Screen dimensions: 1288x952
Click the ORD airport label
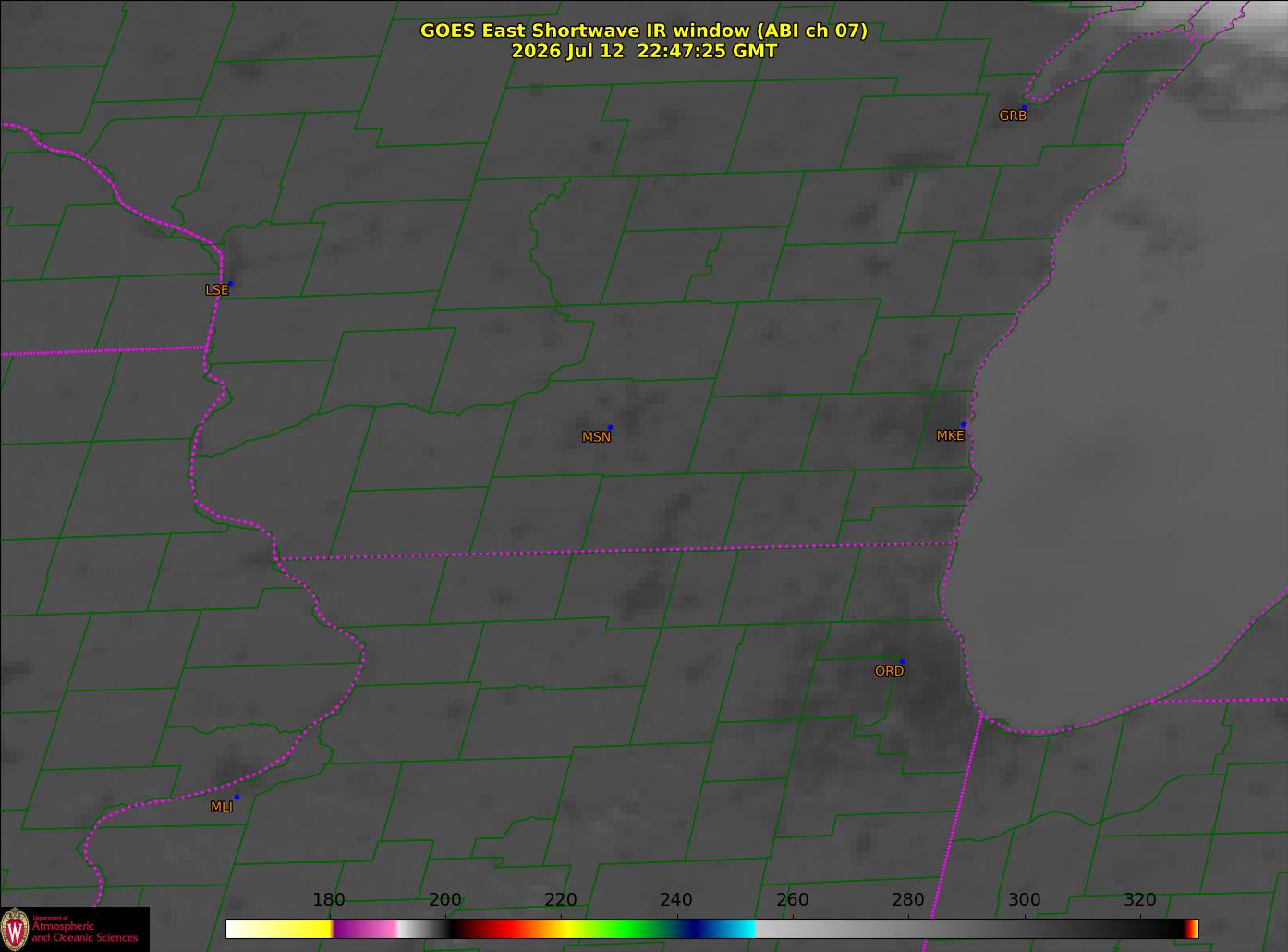coord(889,672)
